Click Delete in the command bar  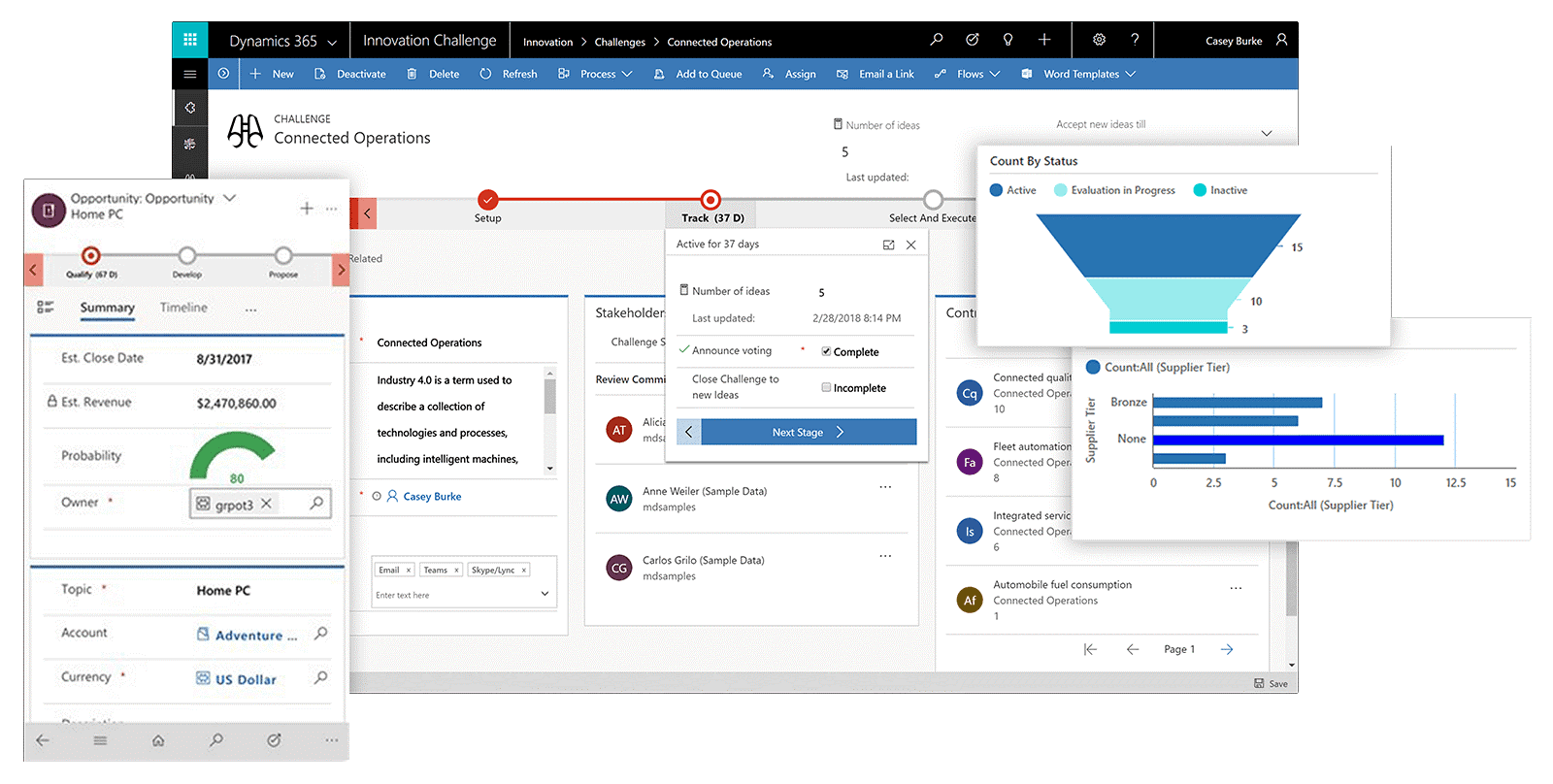(433, 74)
